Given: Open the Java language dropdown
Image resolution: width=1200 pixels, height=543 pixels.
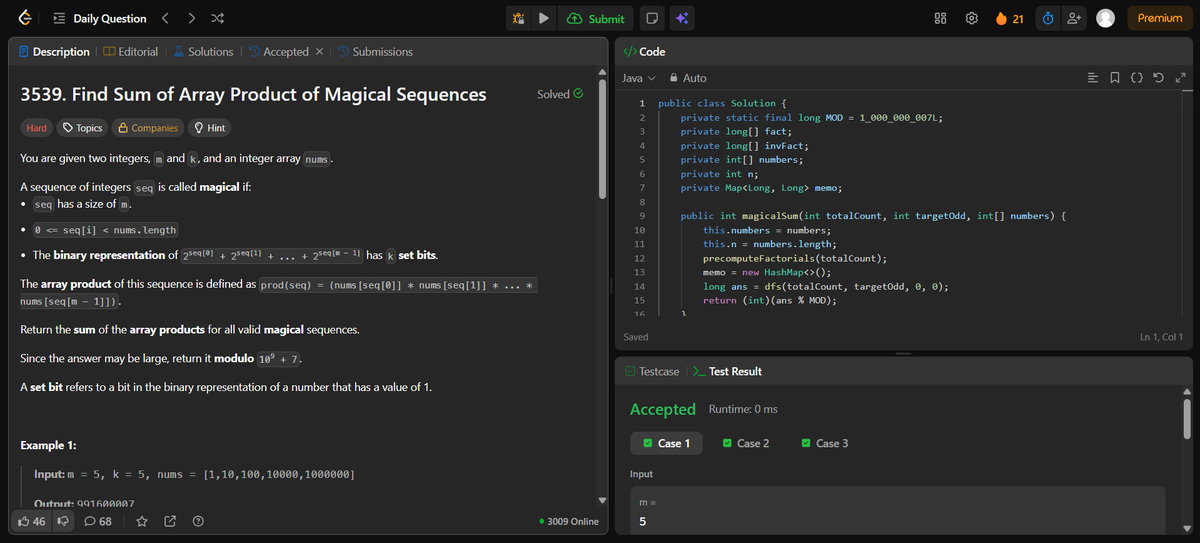Looking at the screenshot, I should [x=638, y=78].
